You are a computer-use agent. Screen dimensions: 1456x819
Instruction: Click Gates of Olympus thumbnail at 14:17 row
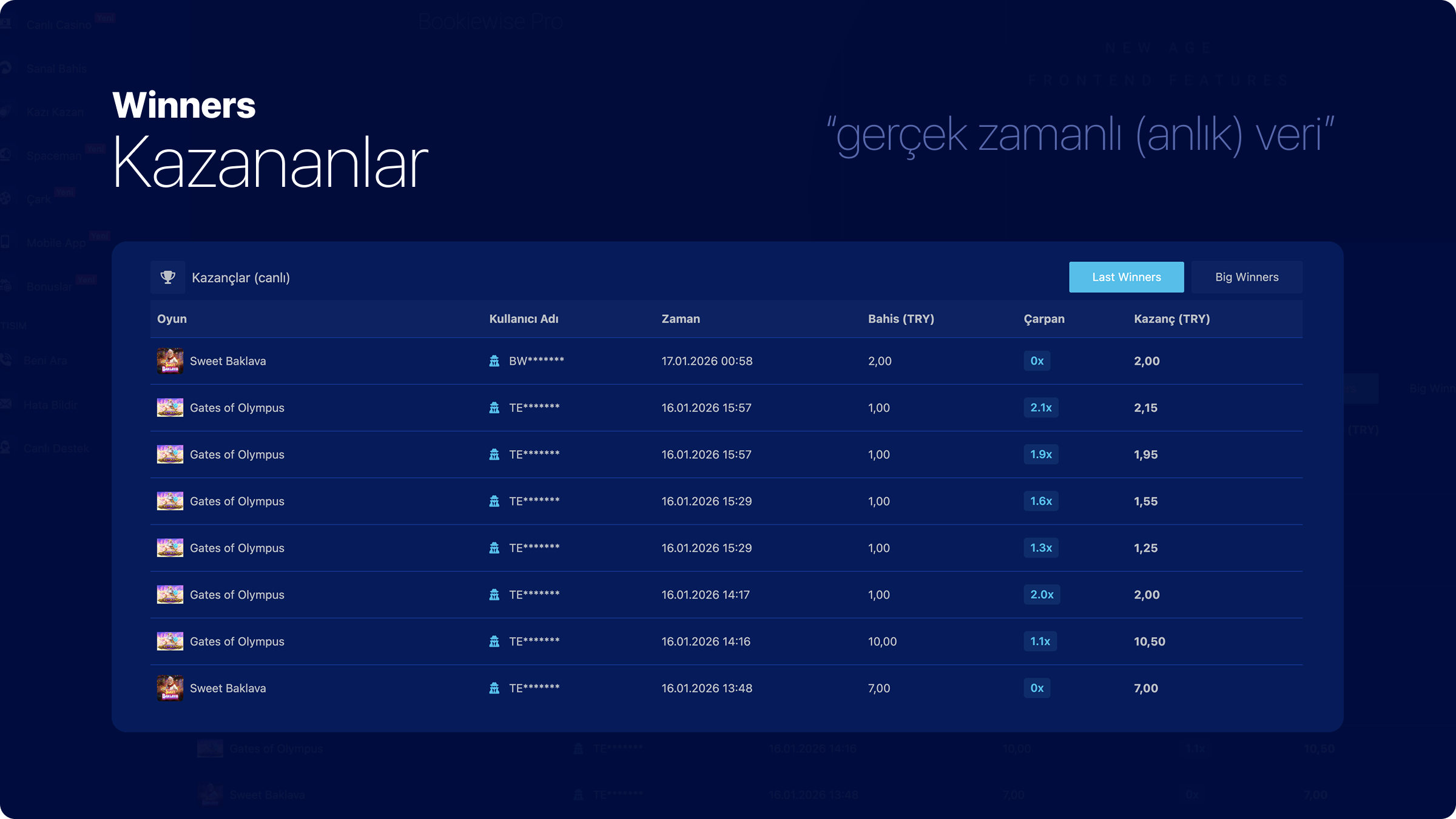pos(170,595)
